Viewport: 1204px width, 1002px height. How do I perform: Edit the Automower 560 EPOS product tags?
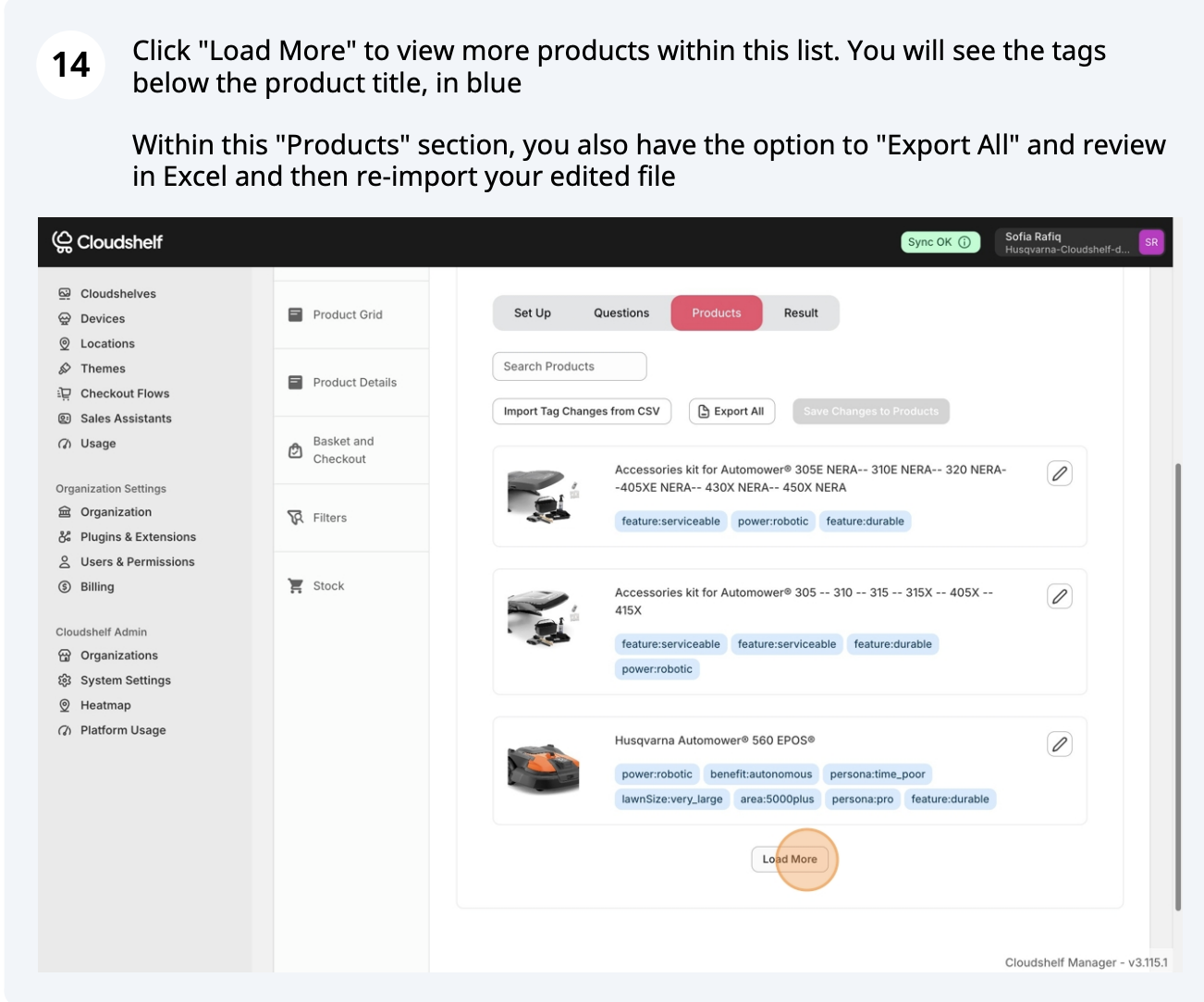[1060, 744]
